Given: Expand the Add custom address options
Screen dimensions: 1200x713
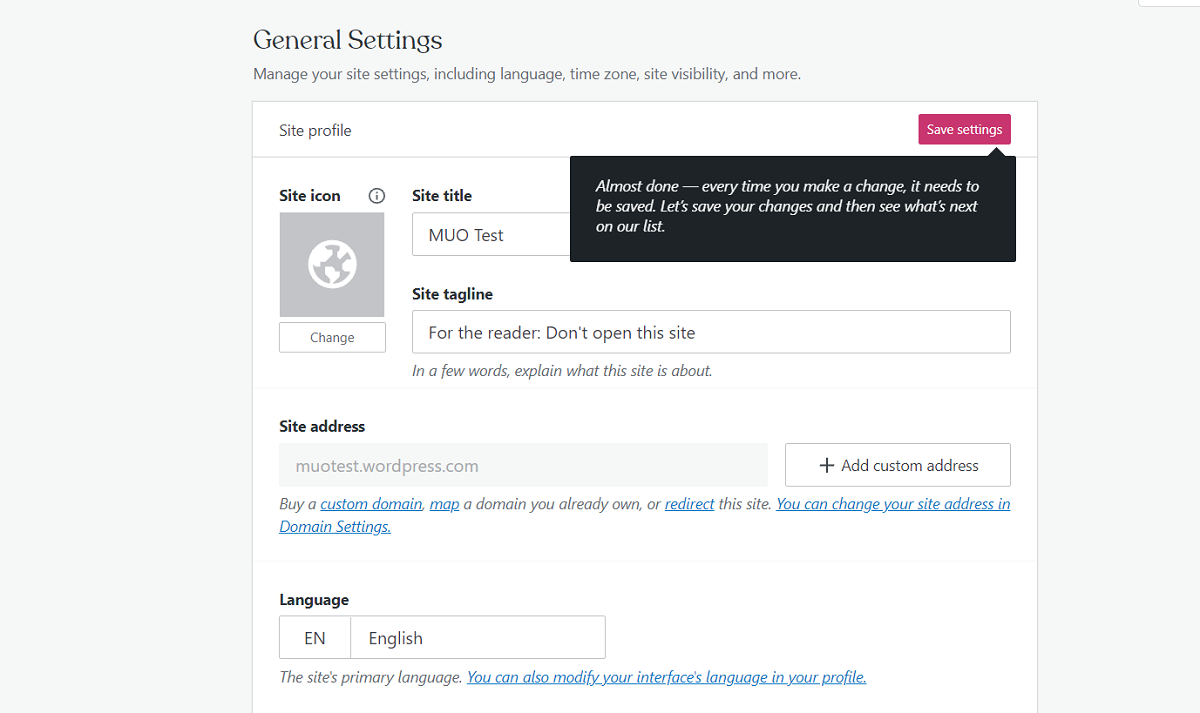Looking at the screenshot, I should [897, 464].
